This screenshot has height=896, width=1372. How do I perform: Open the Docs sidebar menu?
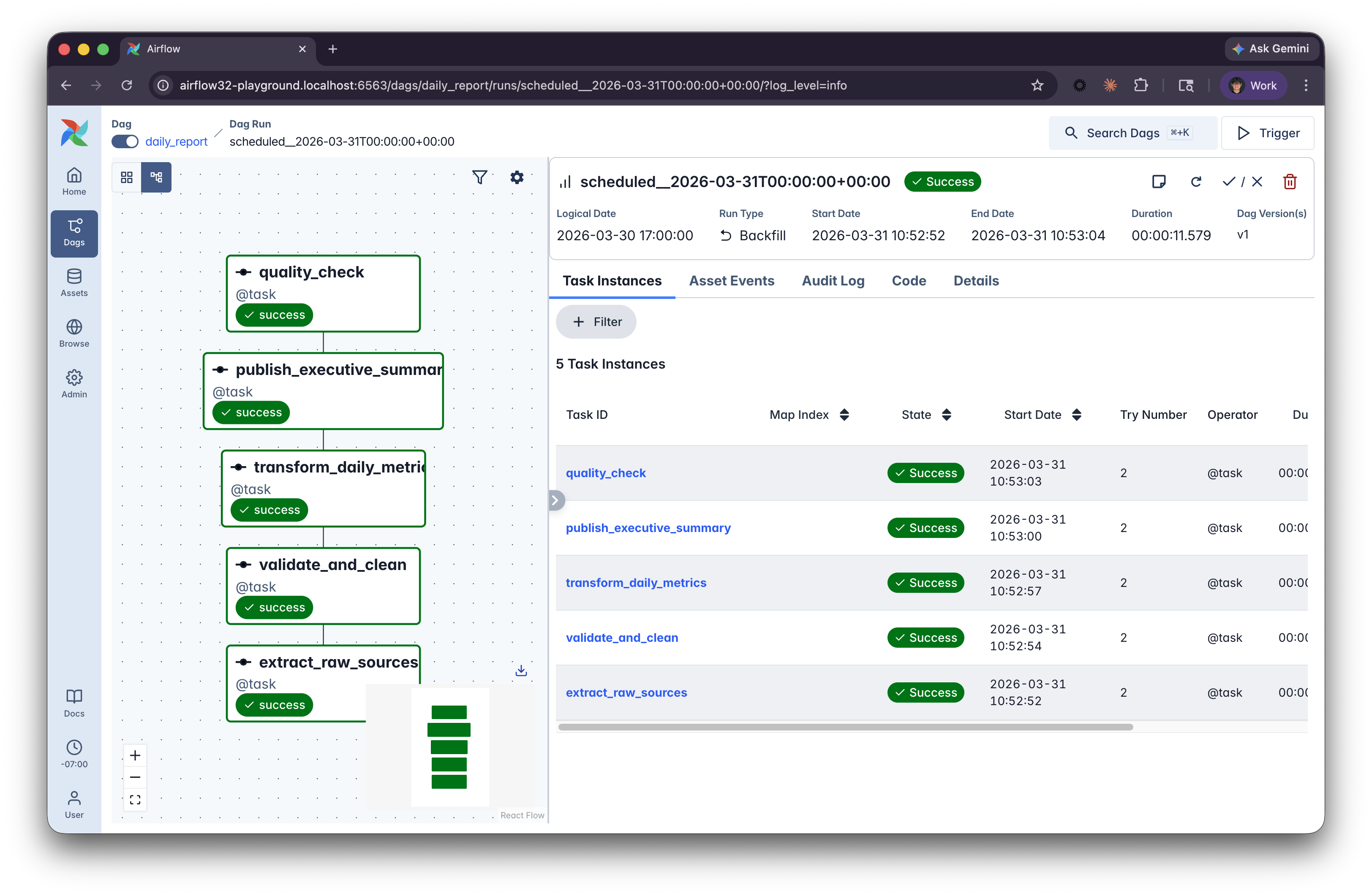(x=74, y=703)
